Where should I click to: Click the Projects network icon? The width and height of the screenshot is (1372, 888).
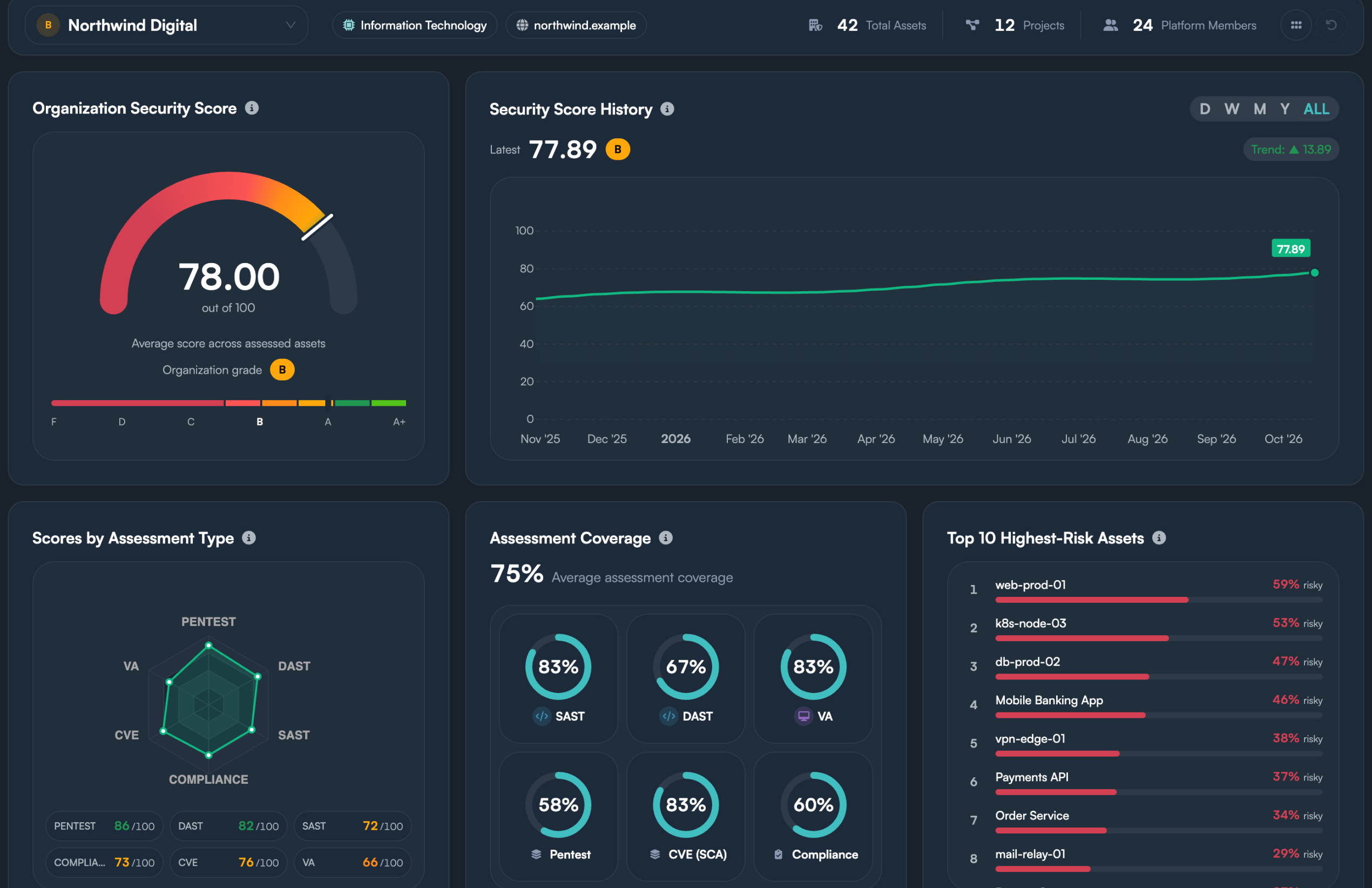(x=972, y=25)
